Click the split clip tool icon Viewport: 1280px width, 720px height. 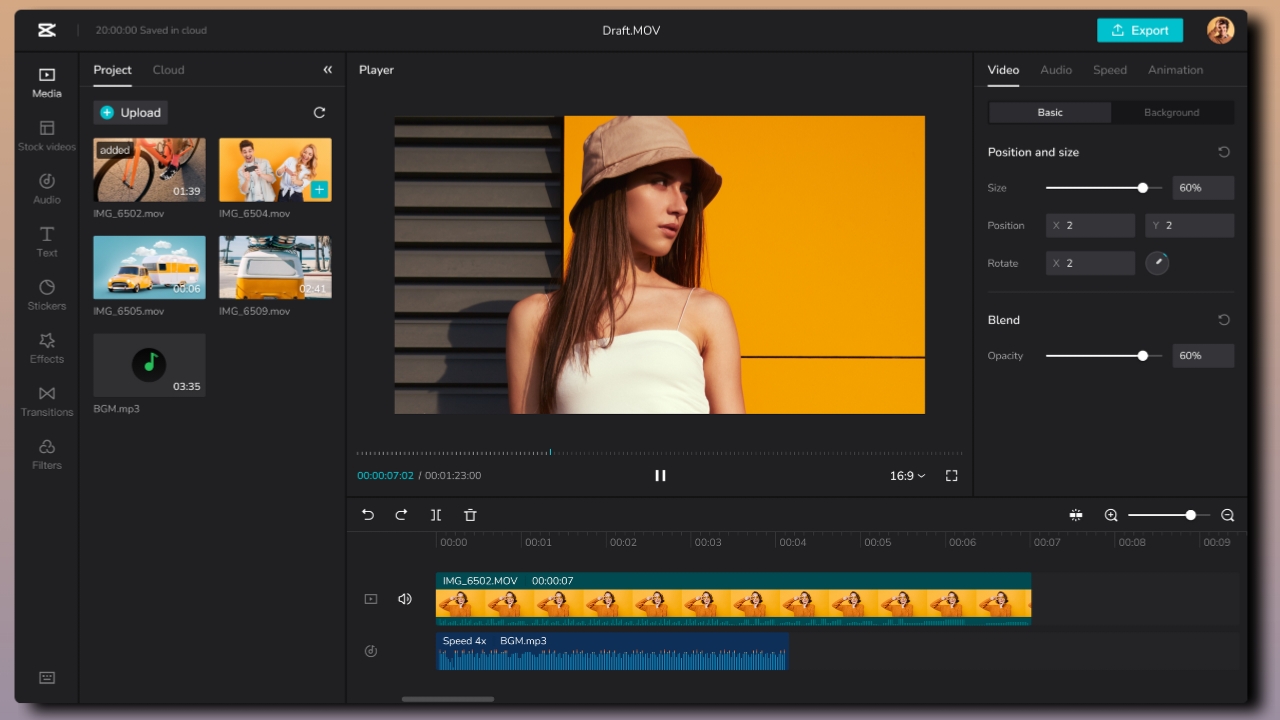[x=436, y=515]
